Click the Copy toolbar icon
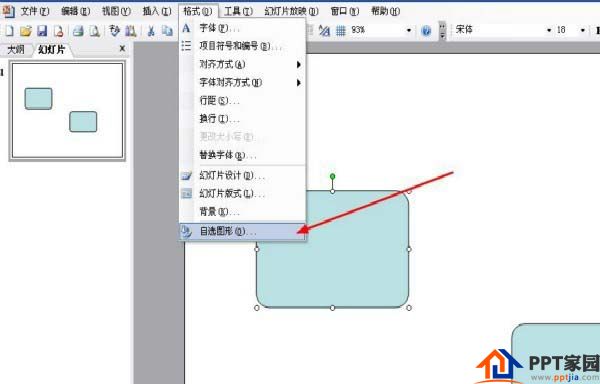Viewport: 600px width, 384px height. (167, 31)
